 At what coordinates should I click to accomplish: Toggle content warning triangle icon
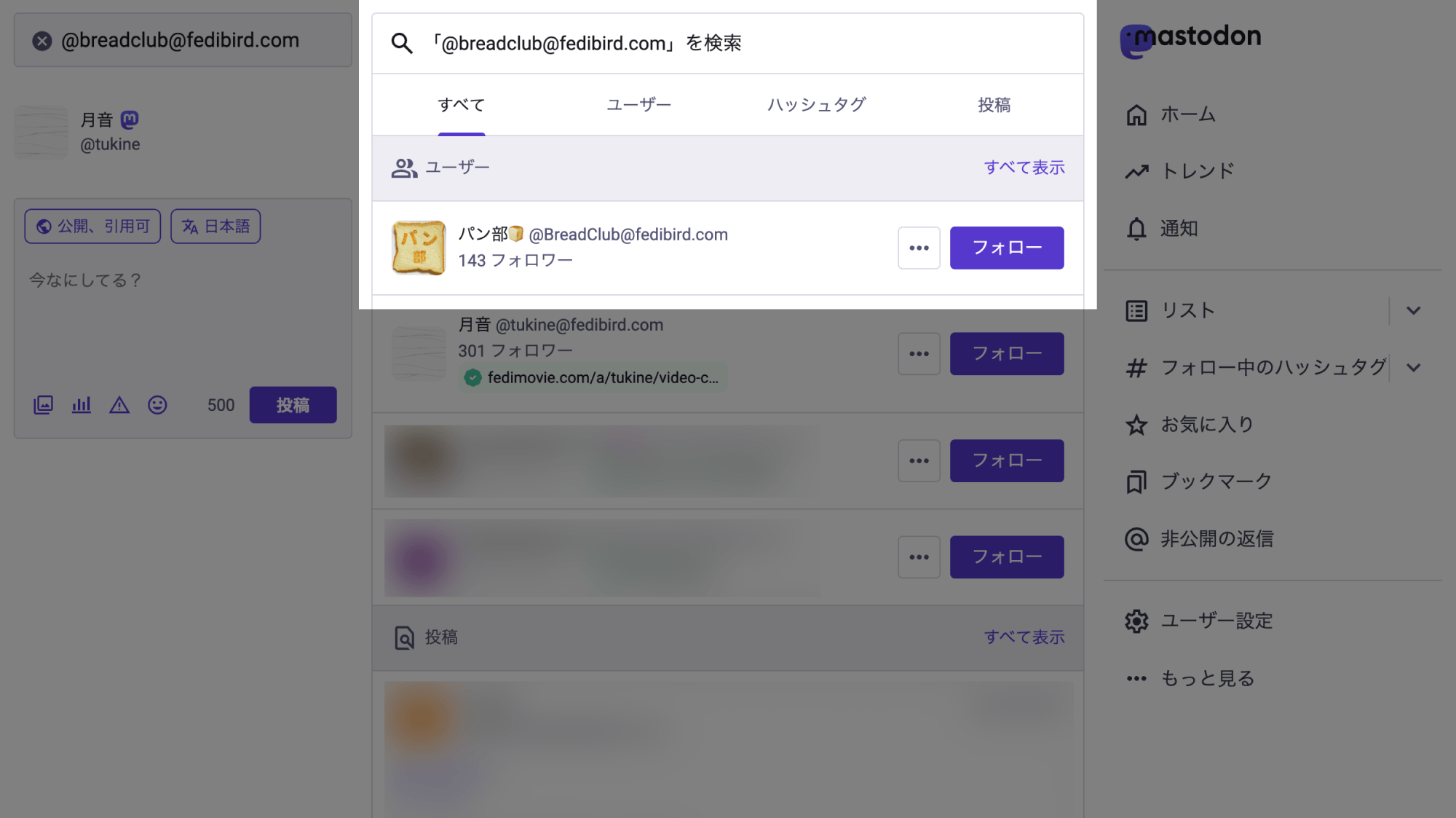pos(119,405)
